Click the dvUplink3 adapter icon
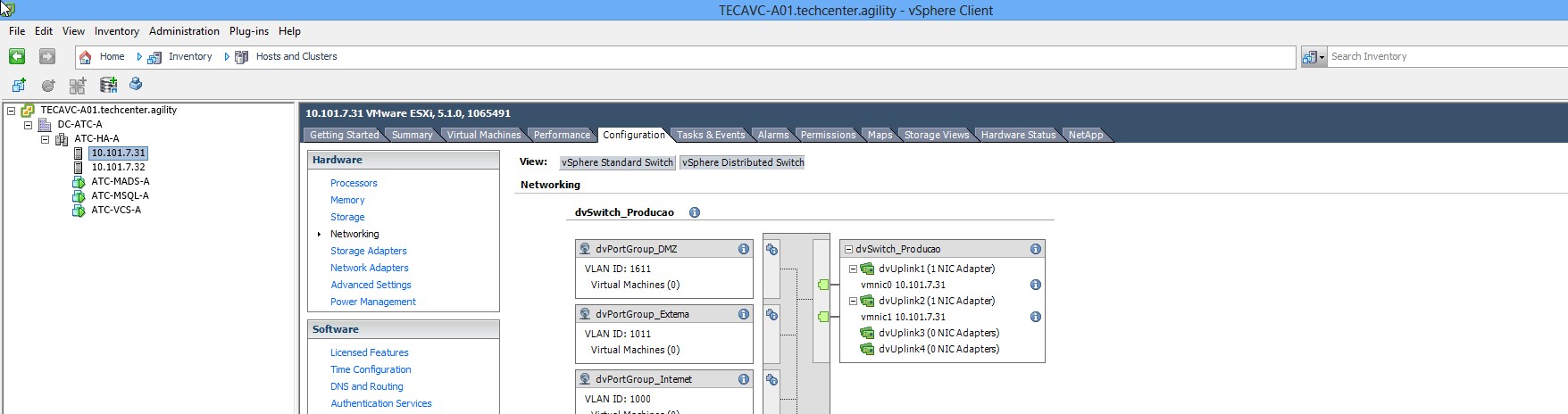 [866, 333]
